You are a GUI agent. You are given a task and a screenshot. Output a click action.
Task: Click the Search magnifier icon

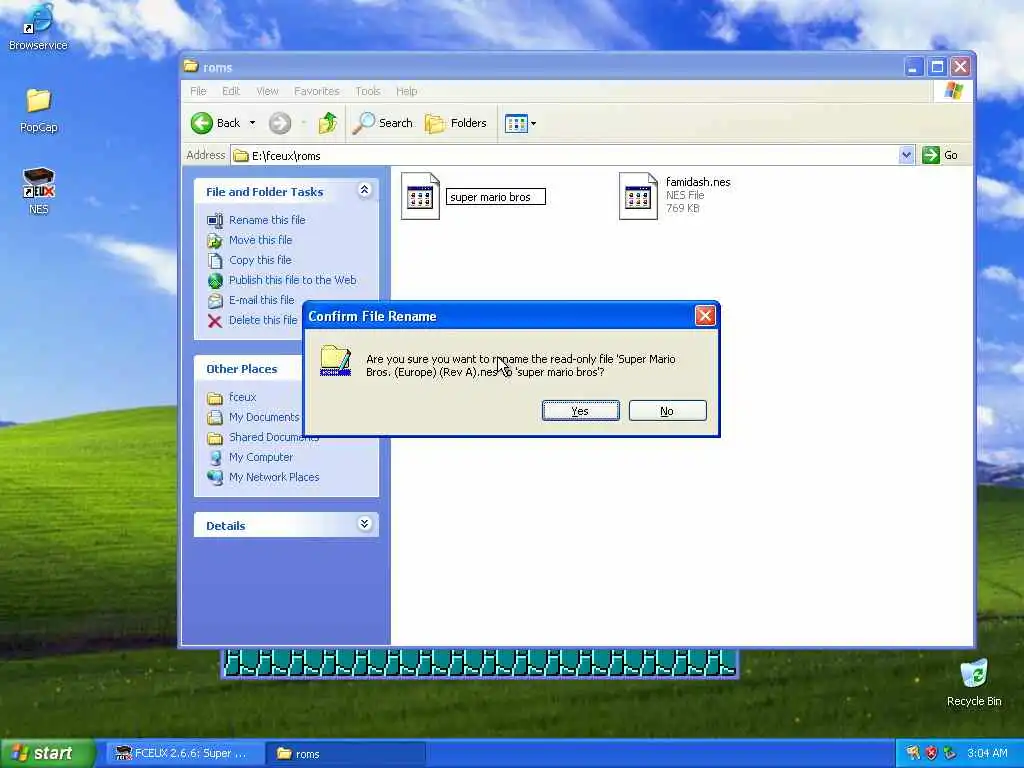363,123
